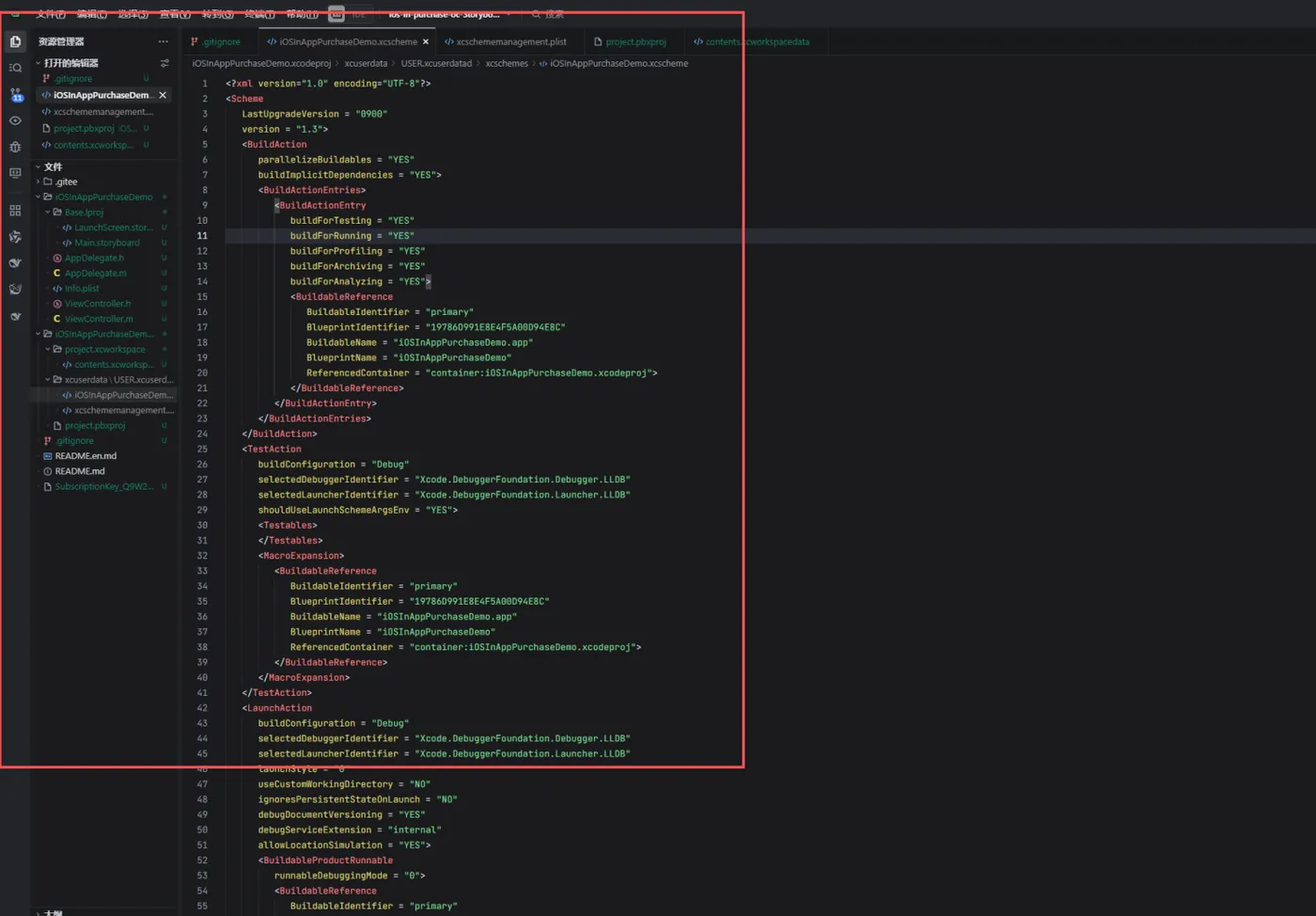Click the eye icon in activity bar
The image size is (1316, 916).
point(15,120)
